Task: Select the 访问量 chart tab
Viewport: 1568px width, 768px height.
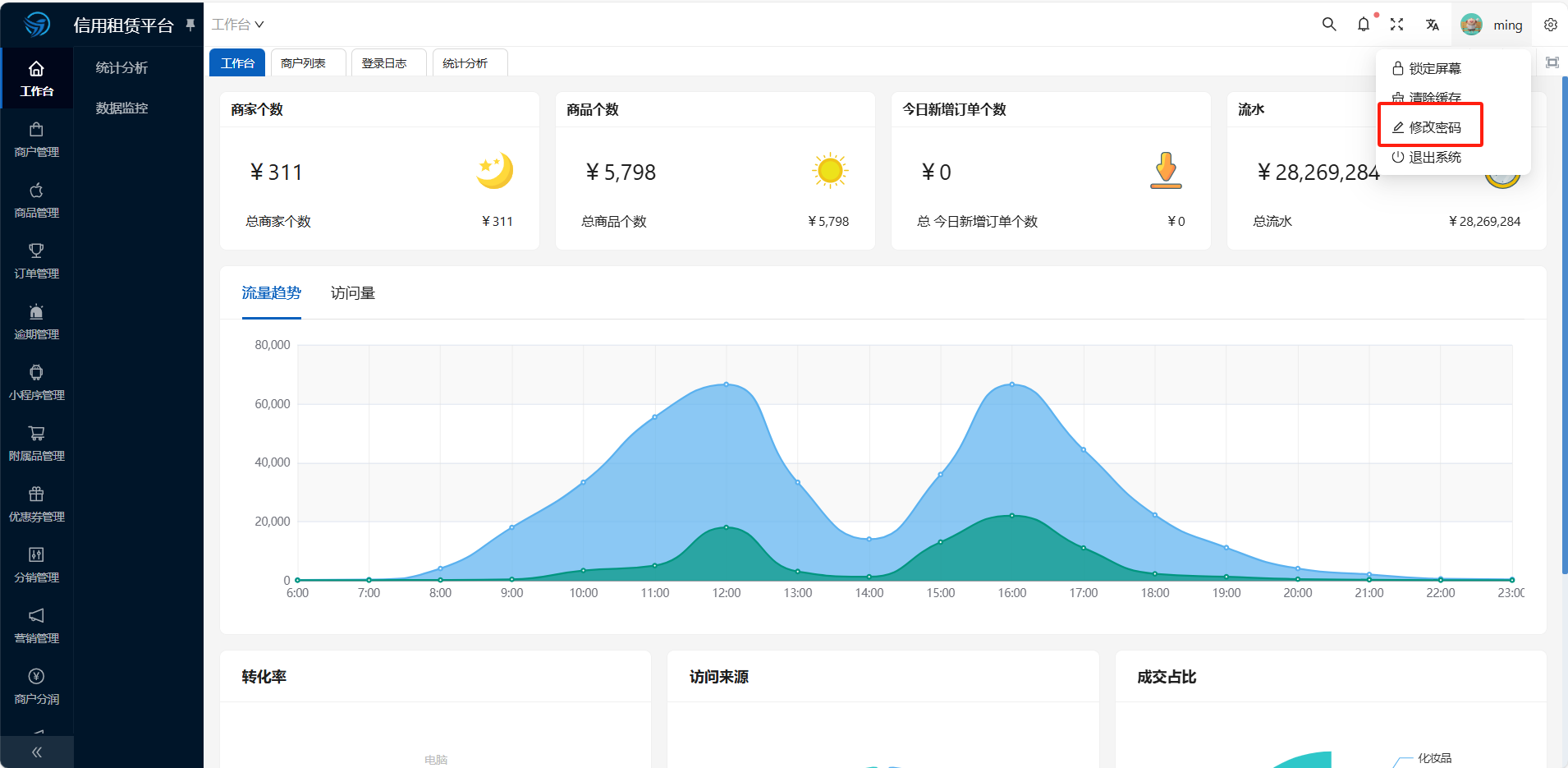Action: click(353, 293)
